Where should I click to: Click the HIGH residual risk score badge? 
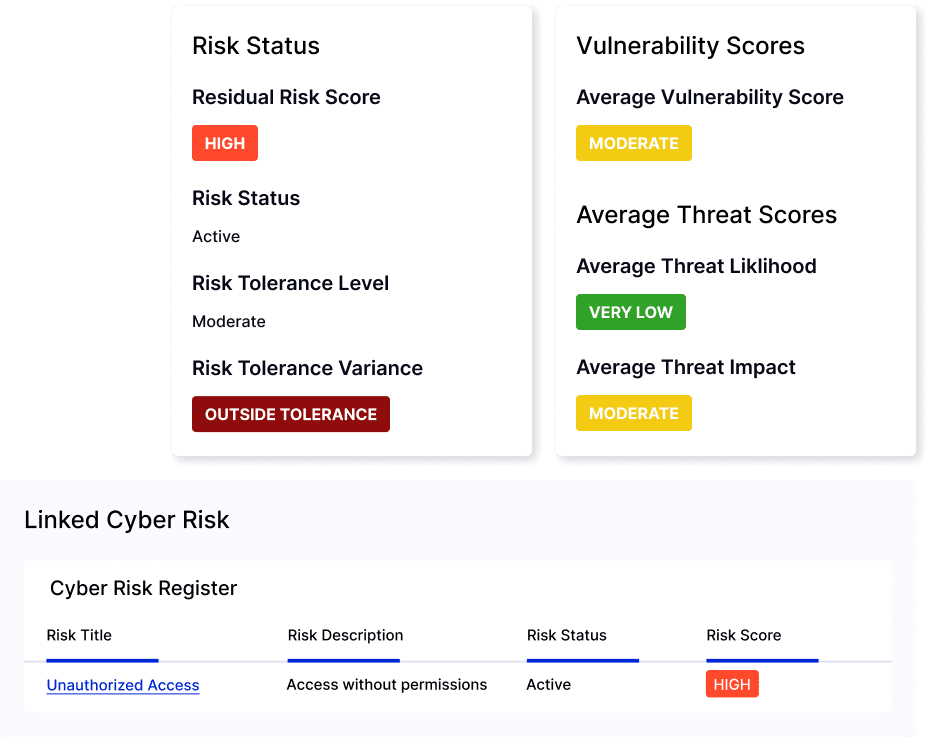click(x=225, y=143)
